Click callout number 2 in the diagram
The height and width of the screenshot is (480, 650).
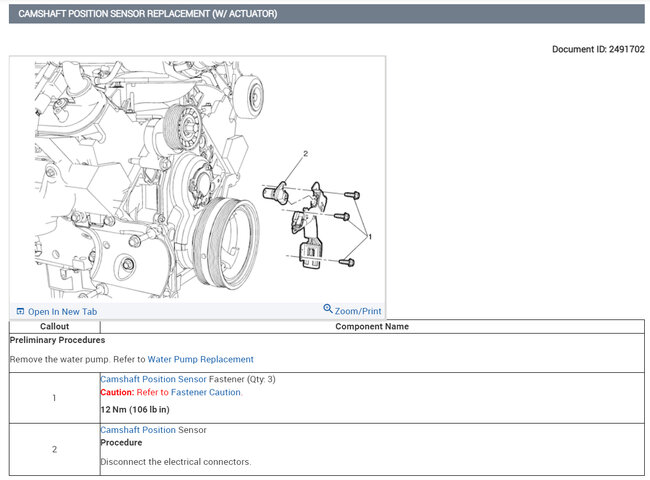pos(305,153)
